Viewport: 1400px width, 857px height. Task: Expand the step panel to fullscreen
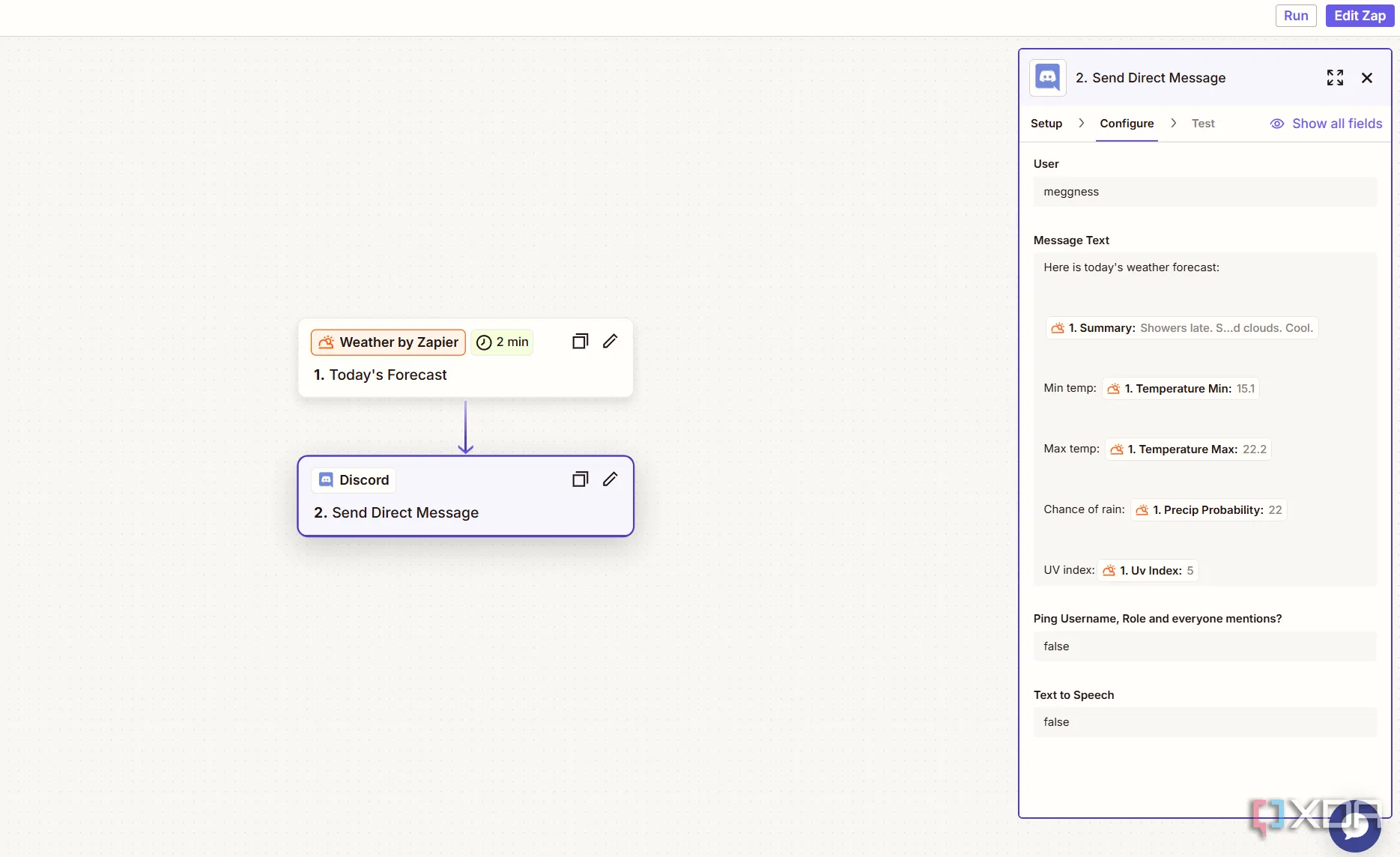(1335, 78)
